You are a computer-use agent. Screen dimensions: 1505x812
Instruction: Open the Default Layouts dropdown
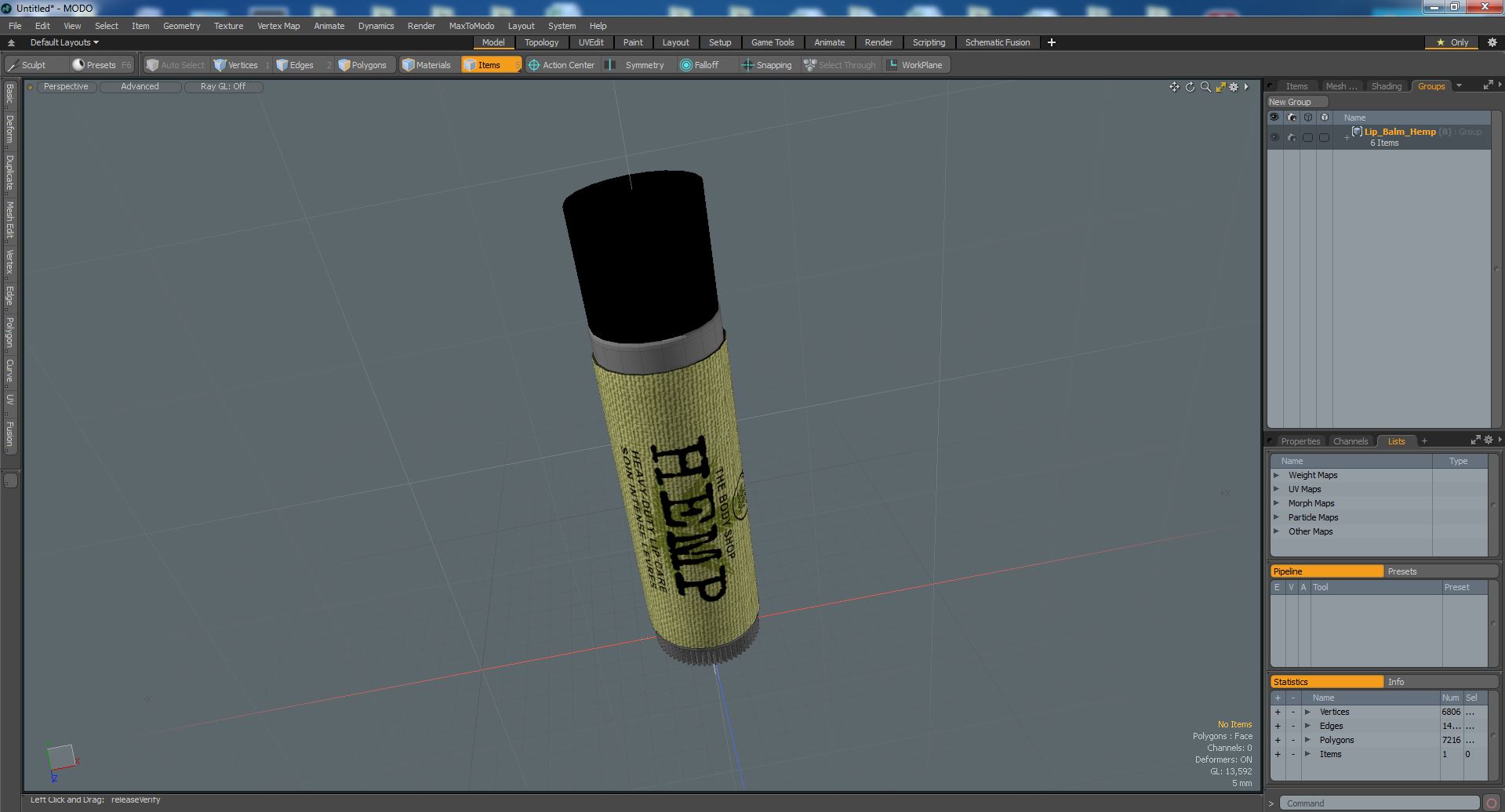[64, 42]
